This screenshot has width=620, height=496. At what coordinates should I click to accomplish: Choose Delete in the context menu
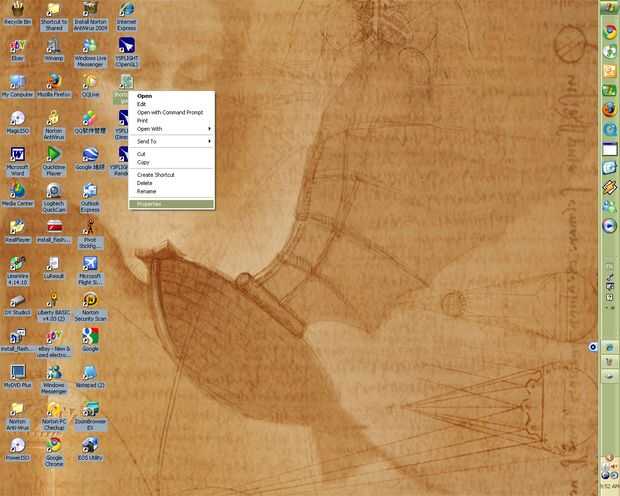point(172,183)
